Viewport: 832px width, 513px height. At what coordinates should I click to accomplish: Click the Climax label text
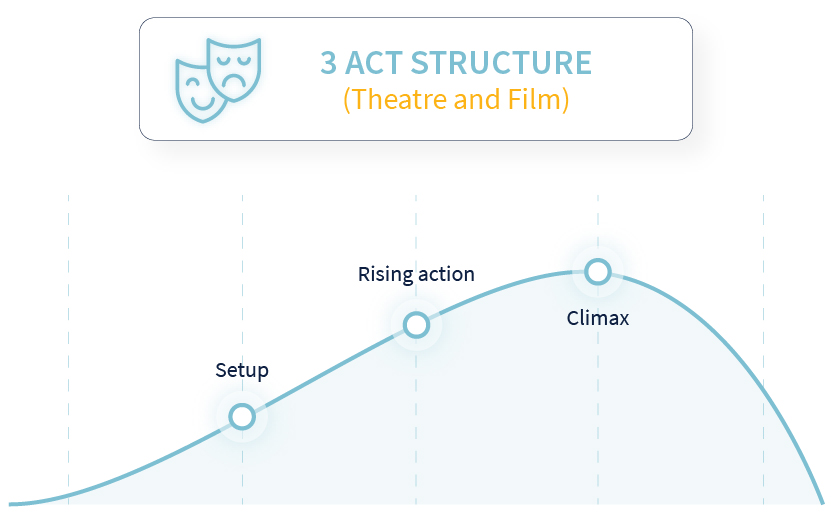597,318
